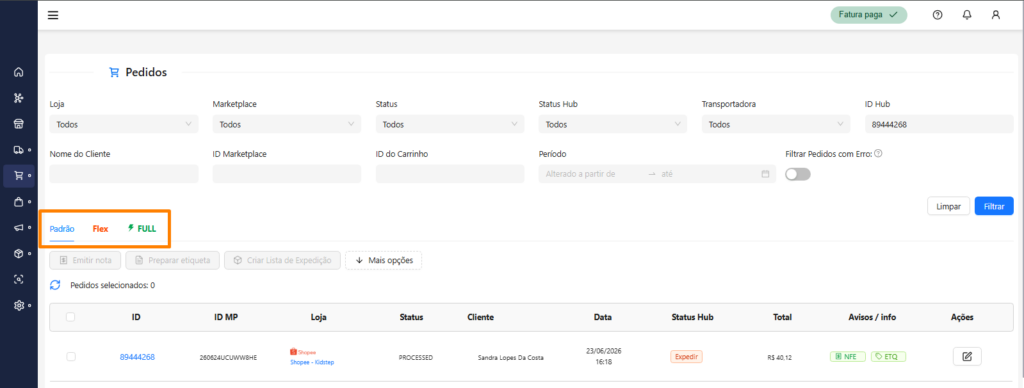
Task: Open scan icon in sidebar
Action: (18, 279)
